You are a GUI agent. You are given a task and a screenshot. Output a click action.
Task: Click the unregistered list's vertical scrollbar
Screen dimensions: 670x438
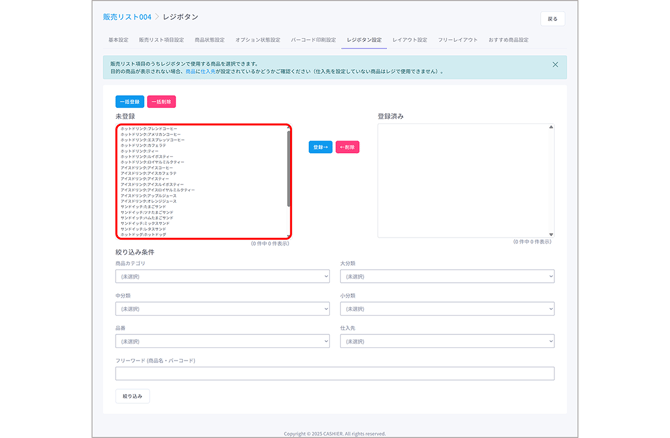[x=288, y=170]
